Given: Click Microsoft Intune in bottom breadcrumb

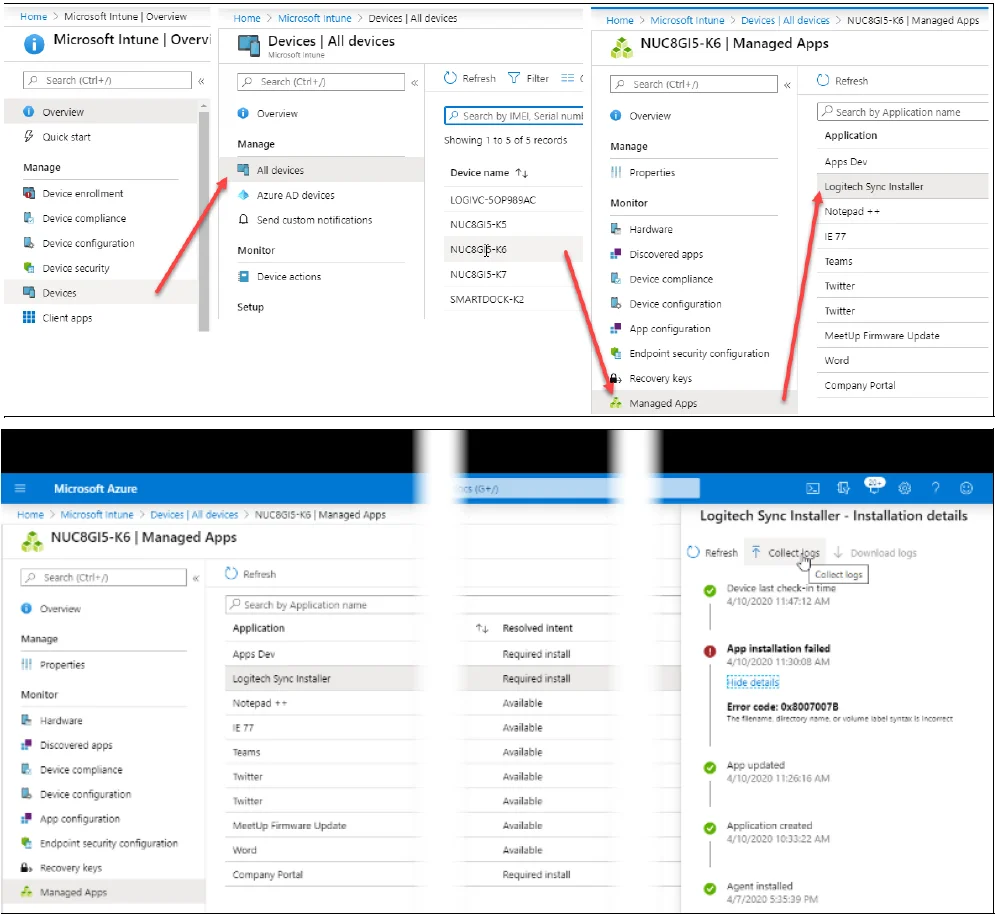Looking at the screenshot, I should (x=97, y=515).
